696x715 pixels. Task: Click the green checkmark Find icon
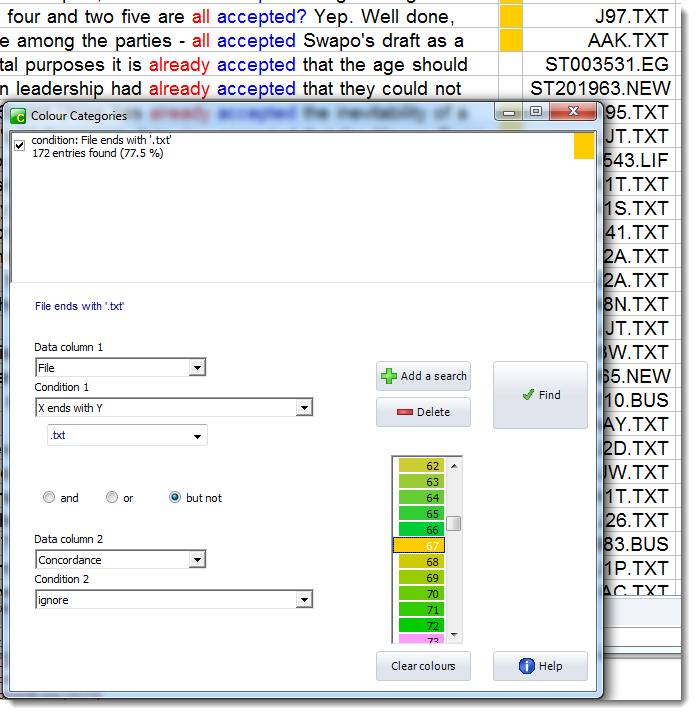[x=527, y=395]
